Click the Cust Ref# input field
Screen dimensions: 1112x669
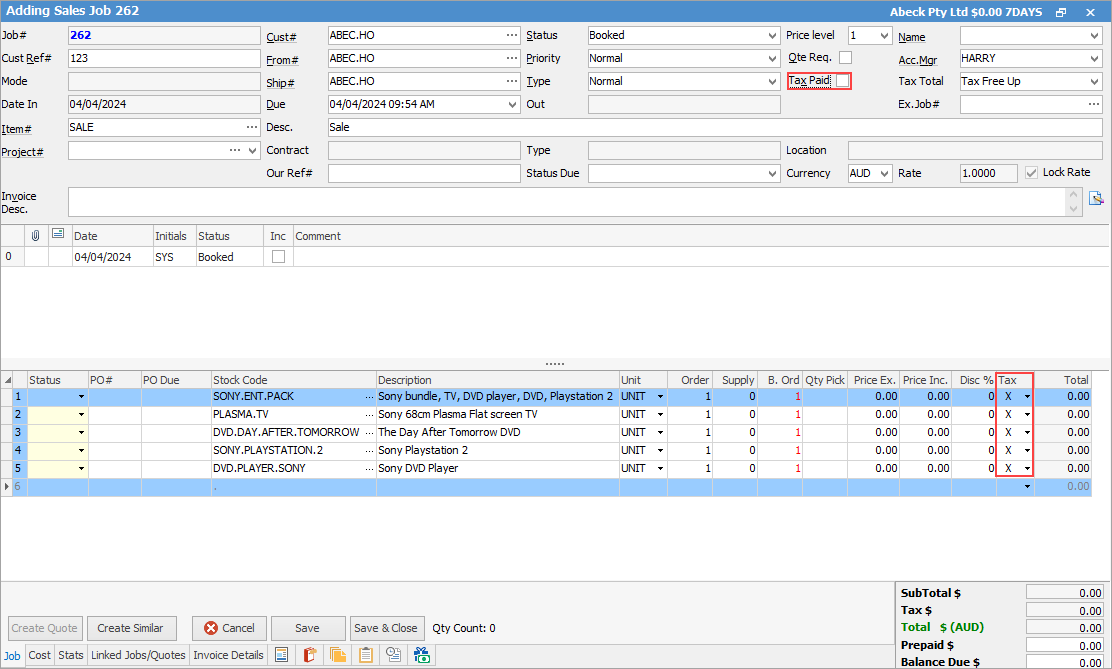pos(163,58)
